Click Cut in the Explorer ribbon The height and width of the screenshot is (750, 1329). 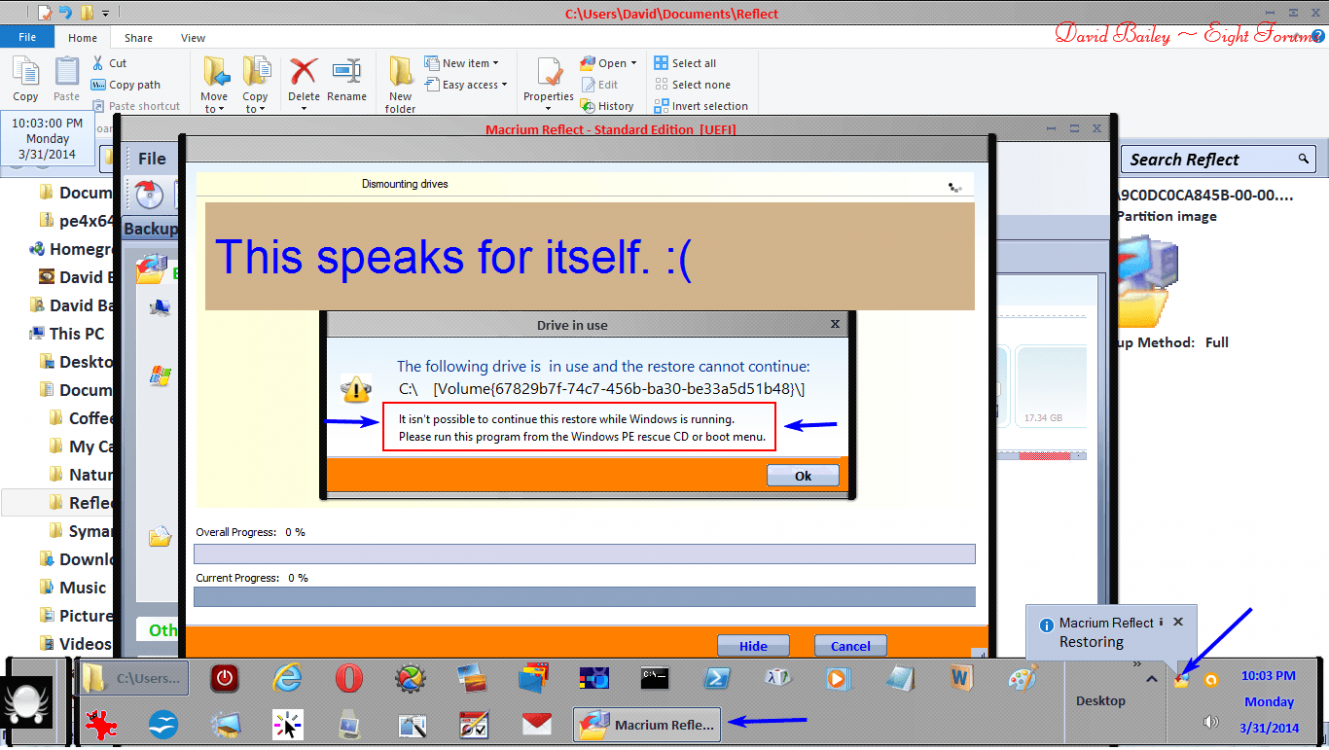tap(109, 63)
